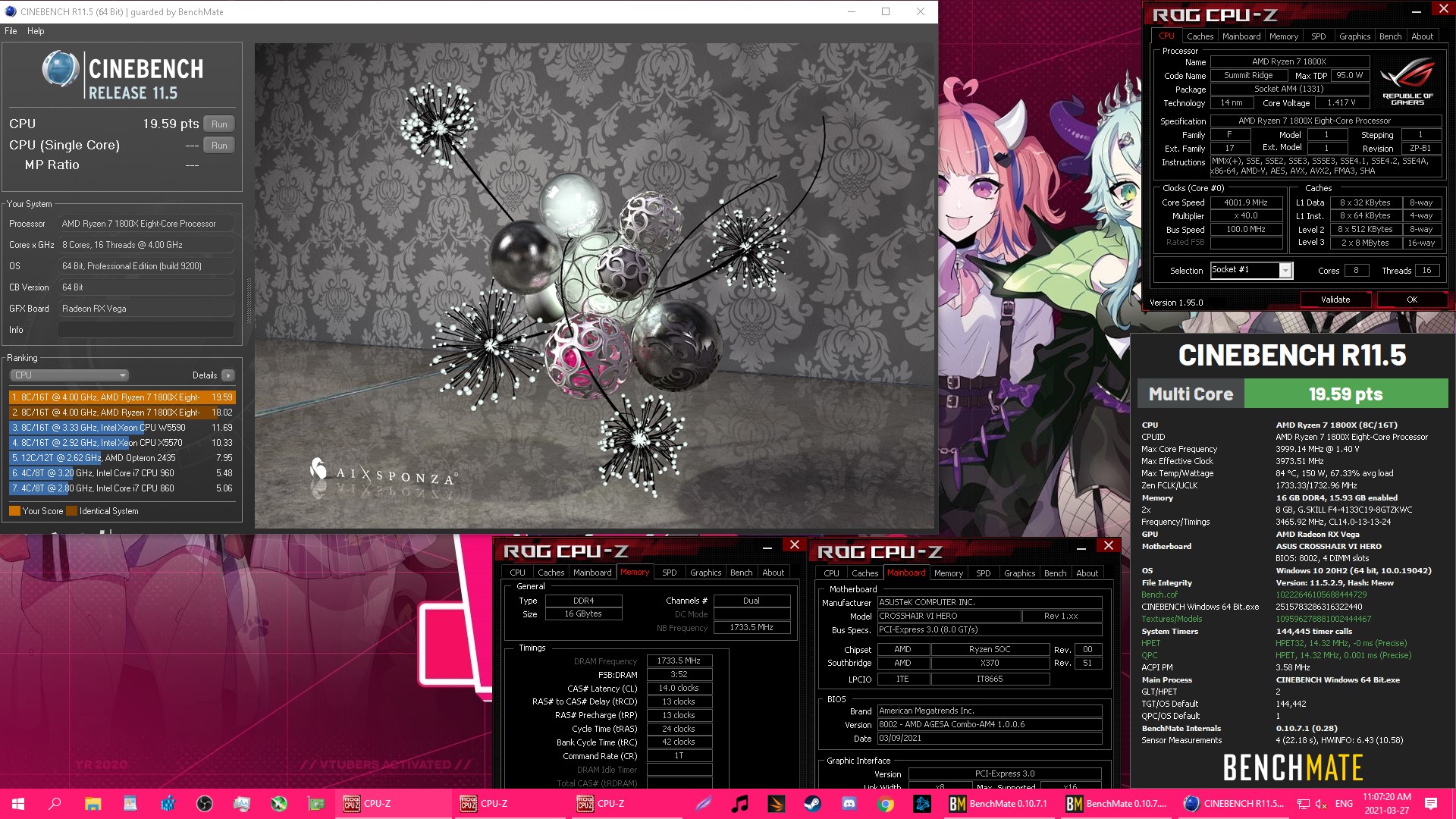Switch to Mainboard tab in top CPU-Z
1456x819 pixels.
point(1241,36)
